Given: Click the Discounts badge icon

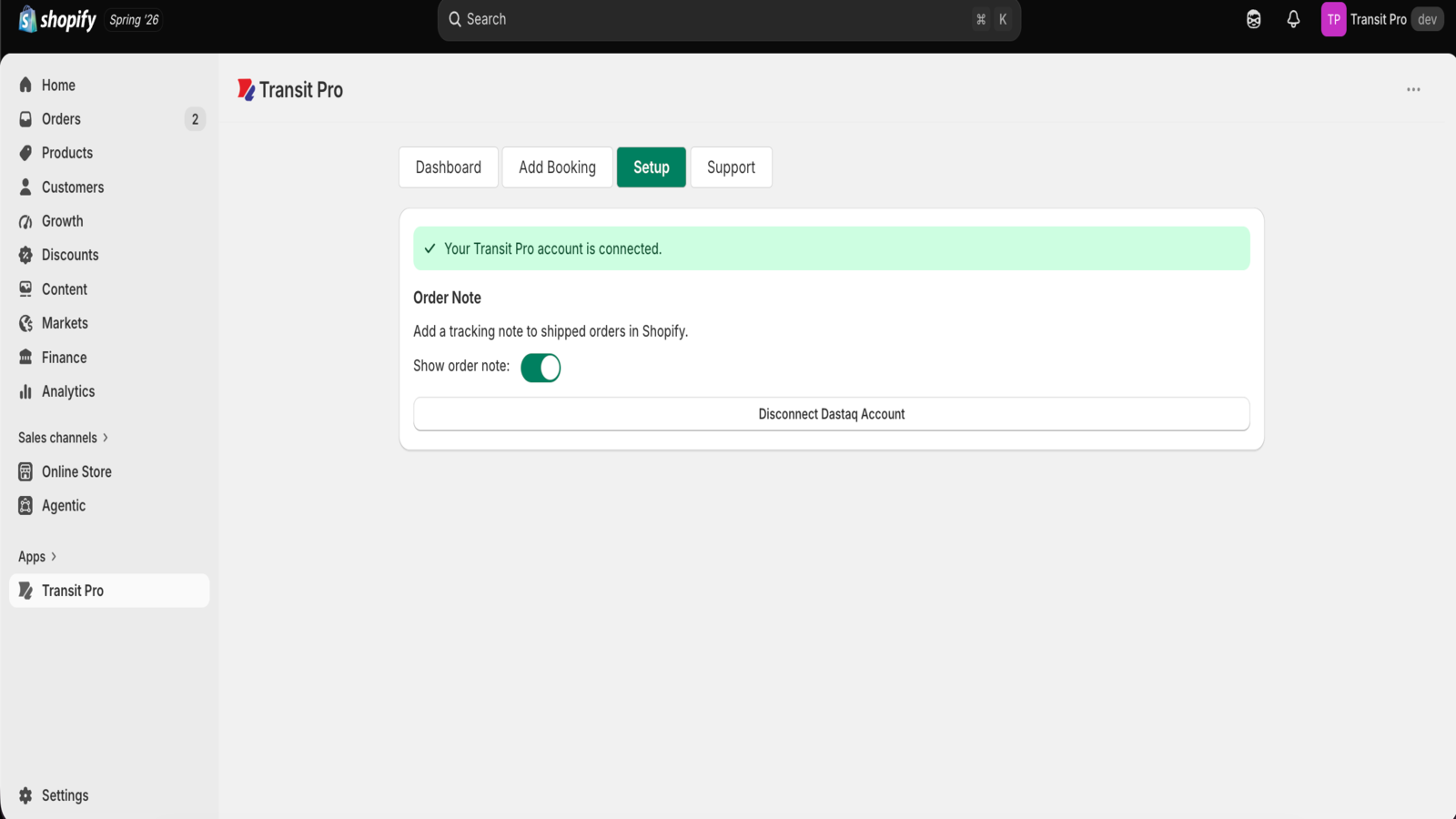Looking at the screenshot, I should [x=25, y=255].
